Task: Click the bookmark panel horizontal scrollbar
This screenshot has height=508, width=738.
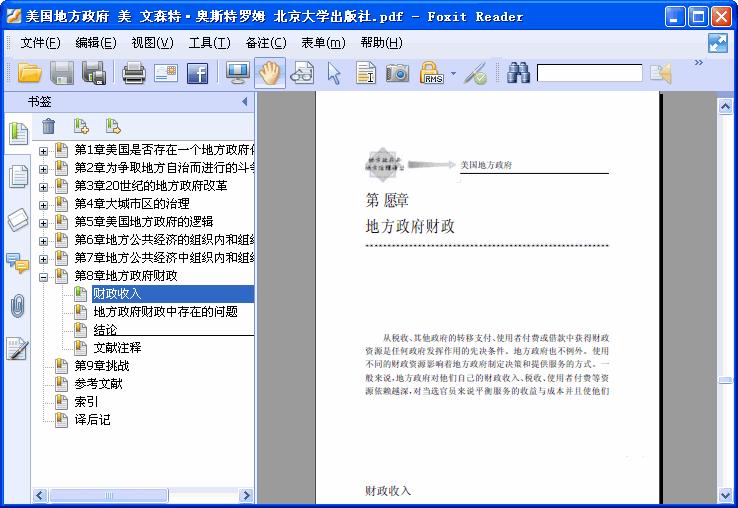Action: click(110, 495)
